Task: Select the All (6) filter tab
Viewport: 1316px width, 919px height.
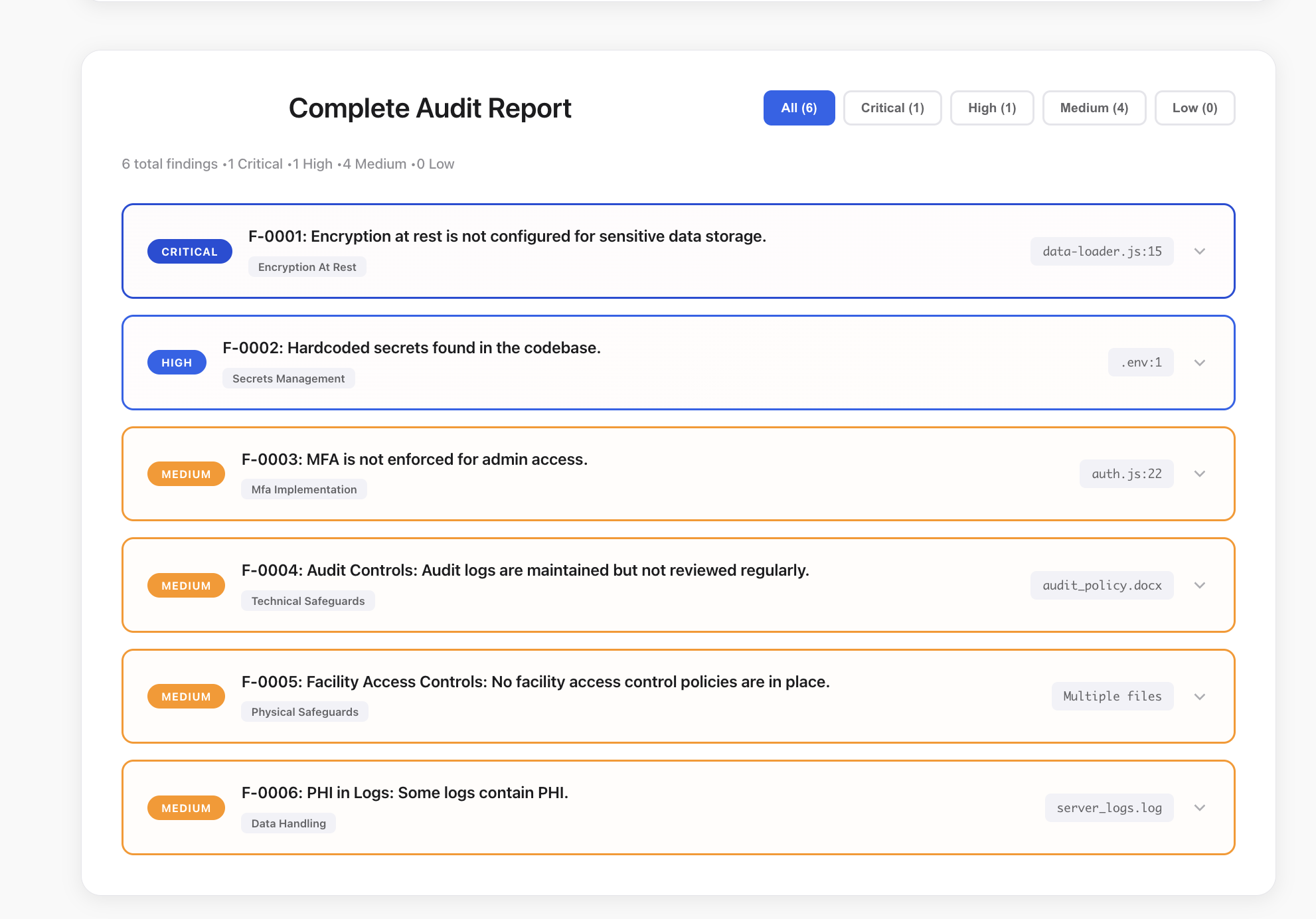Action: [x=799, y=108]
